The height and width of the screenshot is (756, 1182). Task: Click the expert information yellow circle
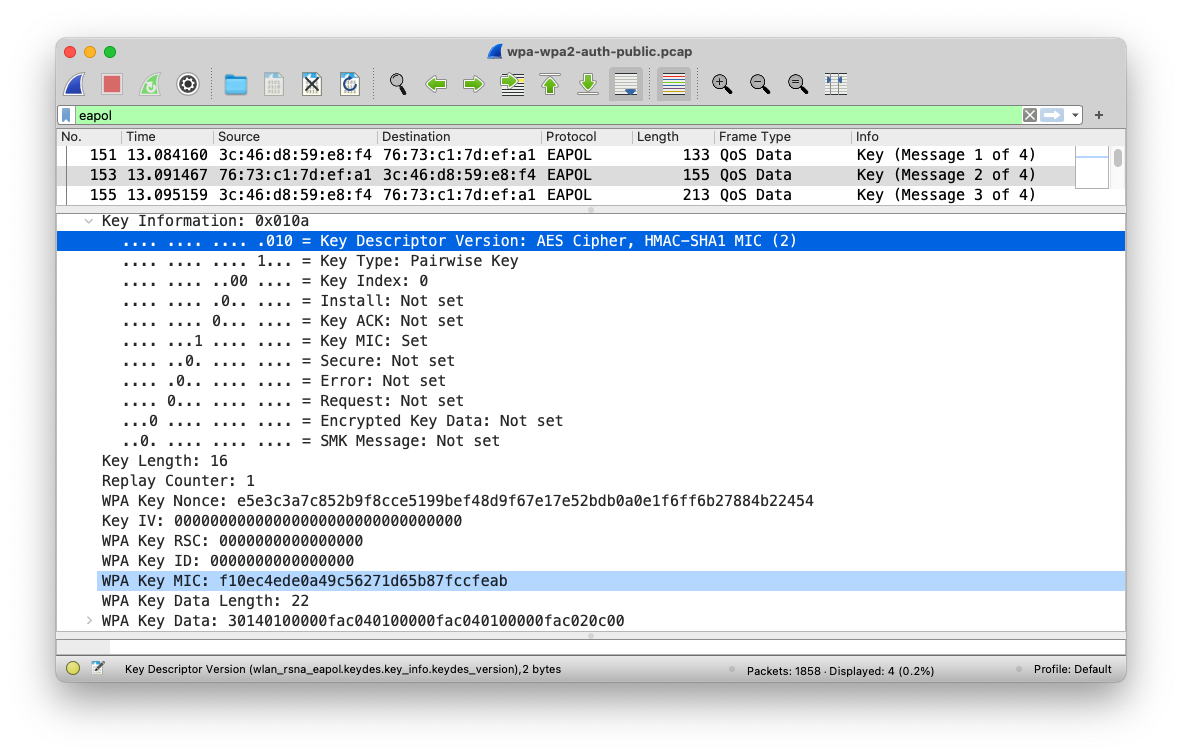coord(73,669)
